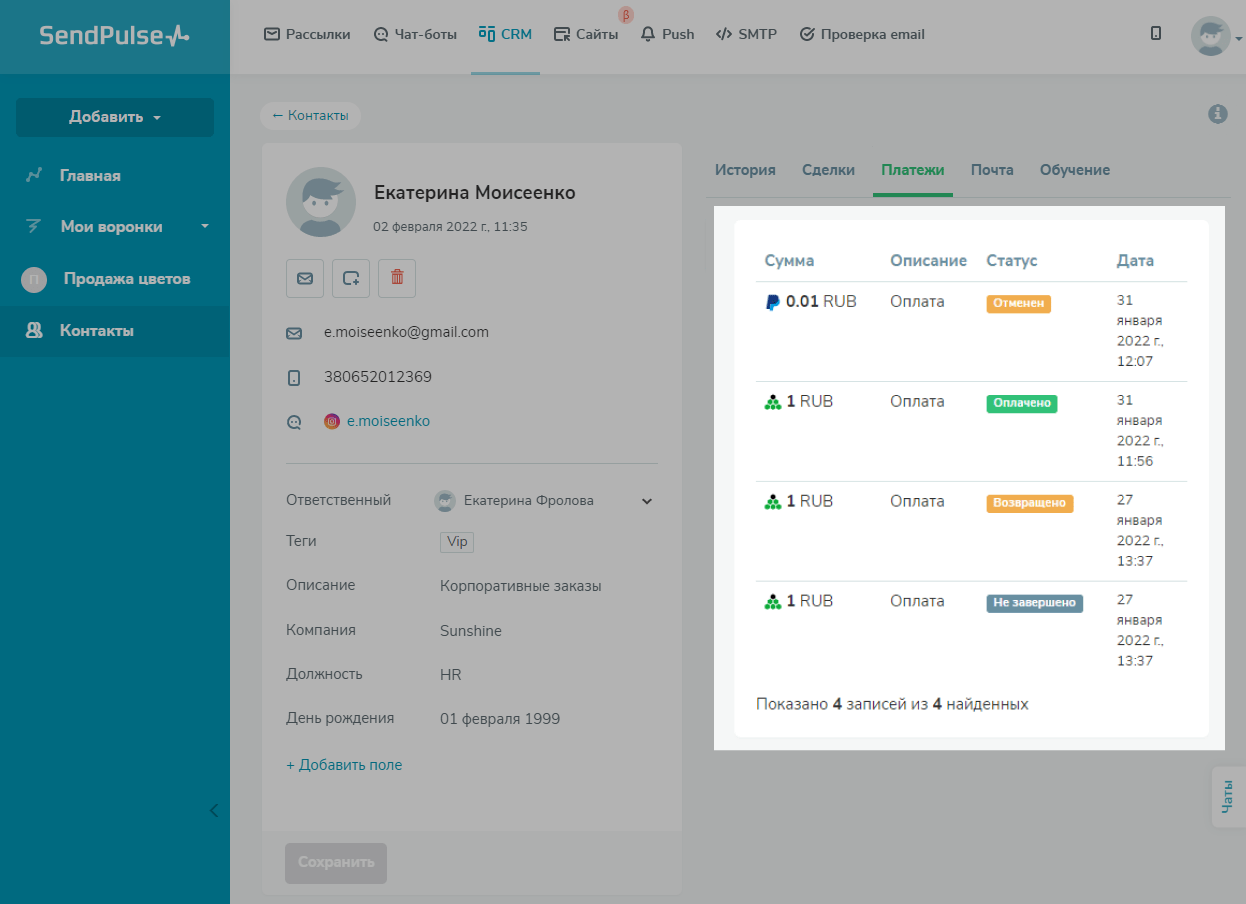This screenshot has height=904, width=1246.
Task: Open the Чаты side panel tab
Action: coord(1228,797)
